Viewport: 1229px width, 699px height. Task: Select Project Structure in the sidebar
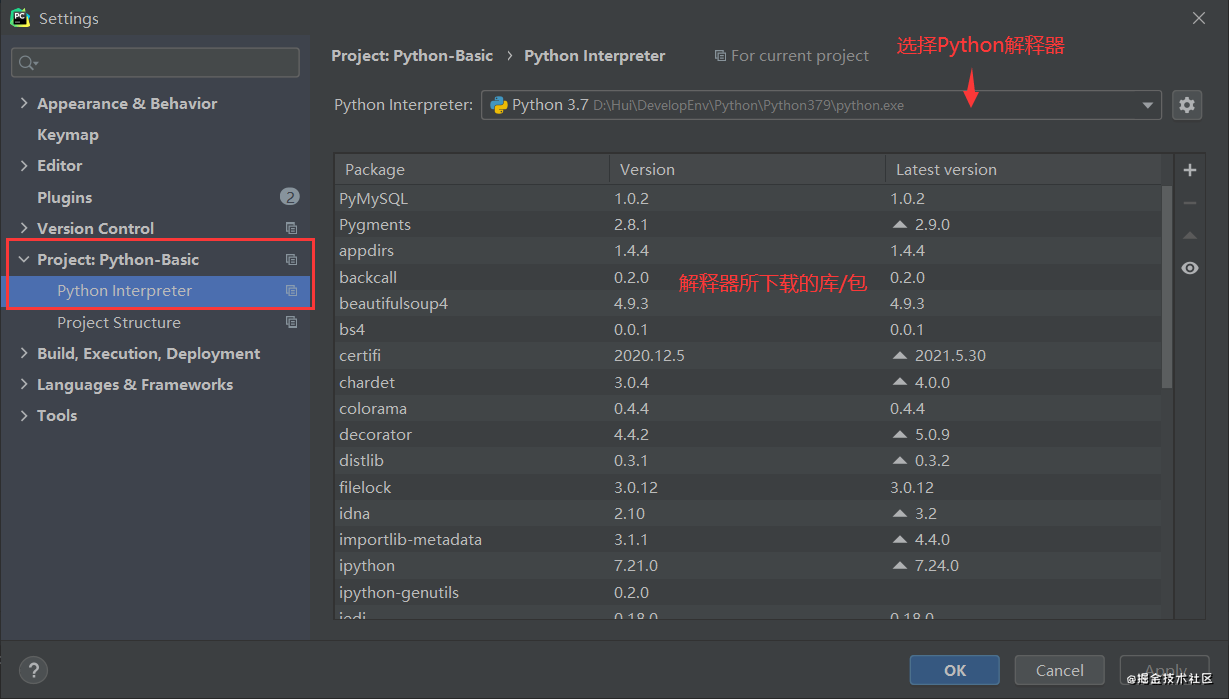click(x=119, y=322)
